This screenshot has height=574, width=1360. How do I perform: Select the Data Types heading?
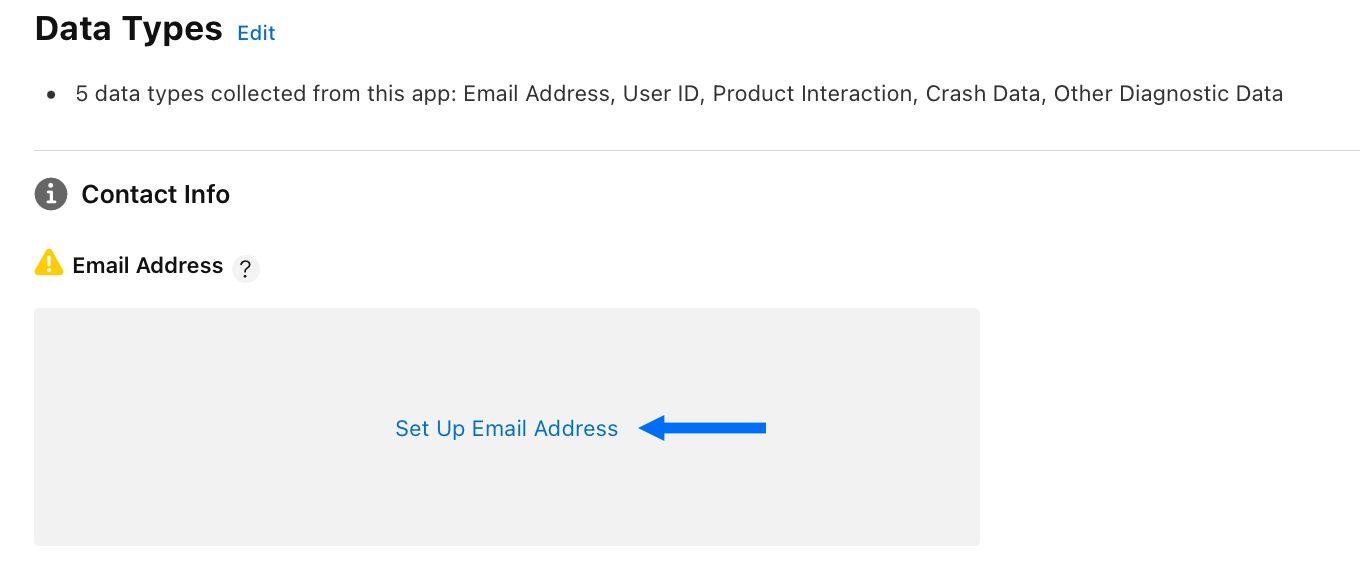[x=129, y=29]
